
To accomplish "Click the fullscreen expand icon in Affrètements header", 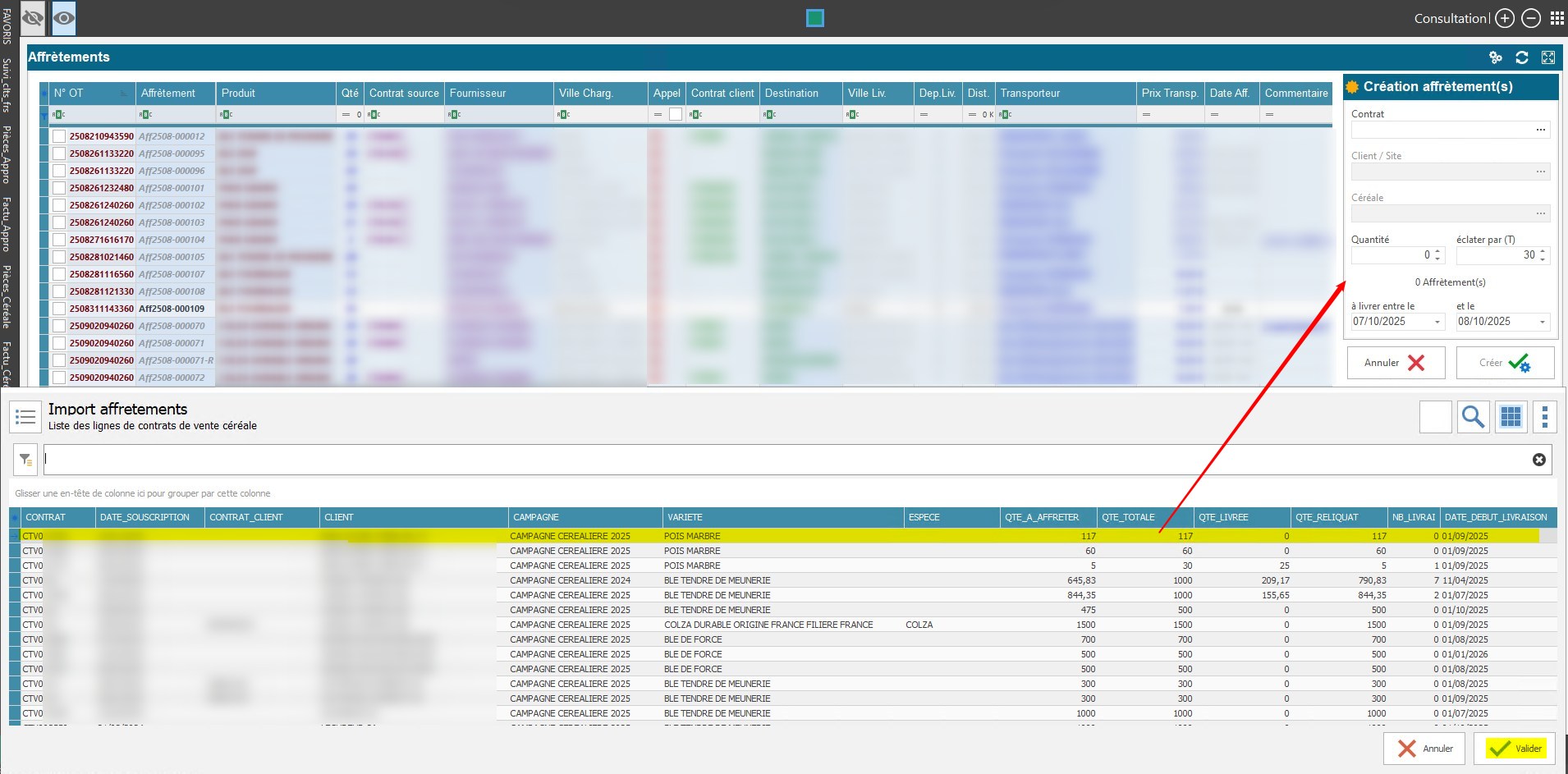I will (1547, 57).
